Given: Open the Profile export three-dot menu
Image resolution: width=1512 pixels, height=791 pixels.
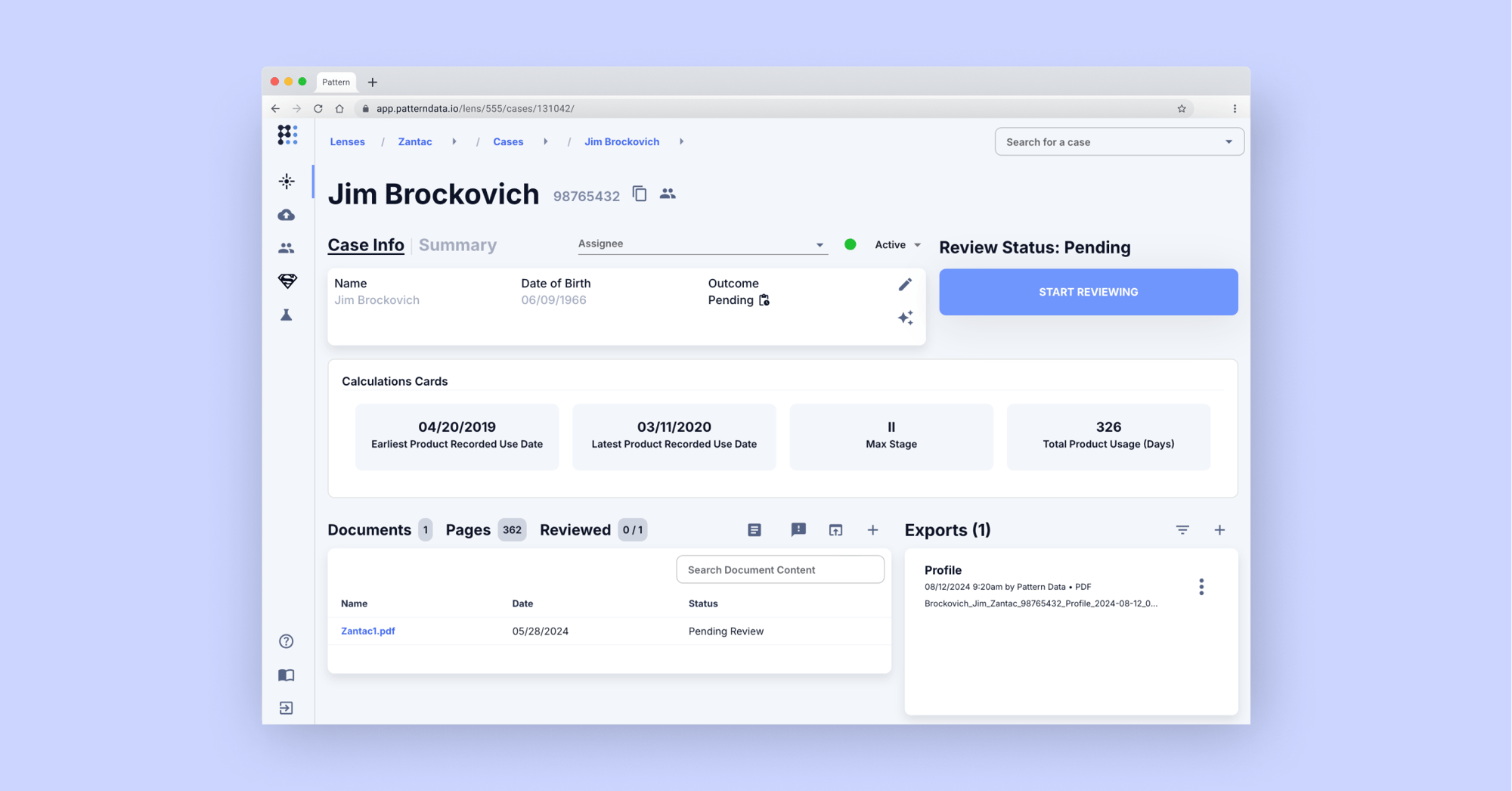Looking at the screenshot, I should point(1201,587).
